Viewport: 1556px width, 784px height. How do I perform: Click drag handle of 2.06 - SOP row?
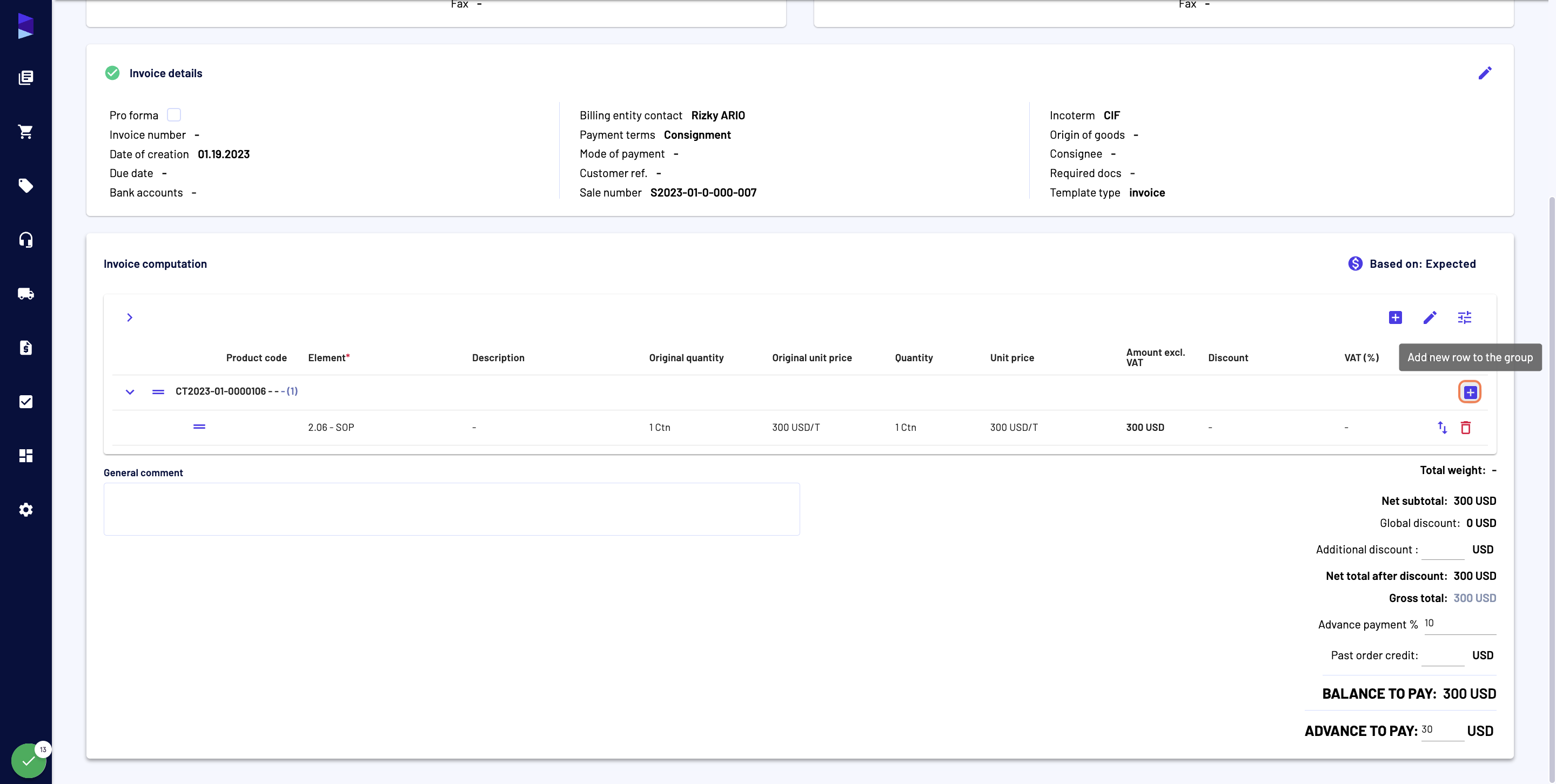tap(199, 427)
